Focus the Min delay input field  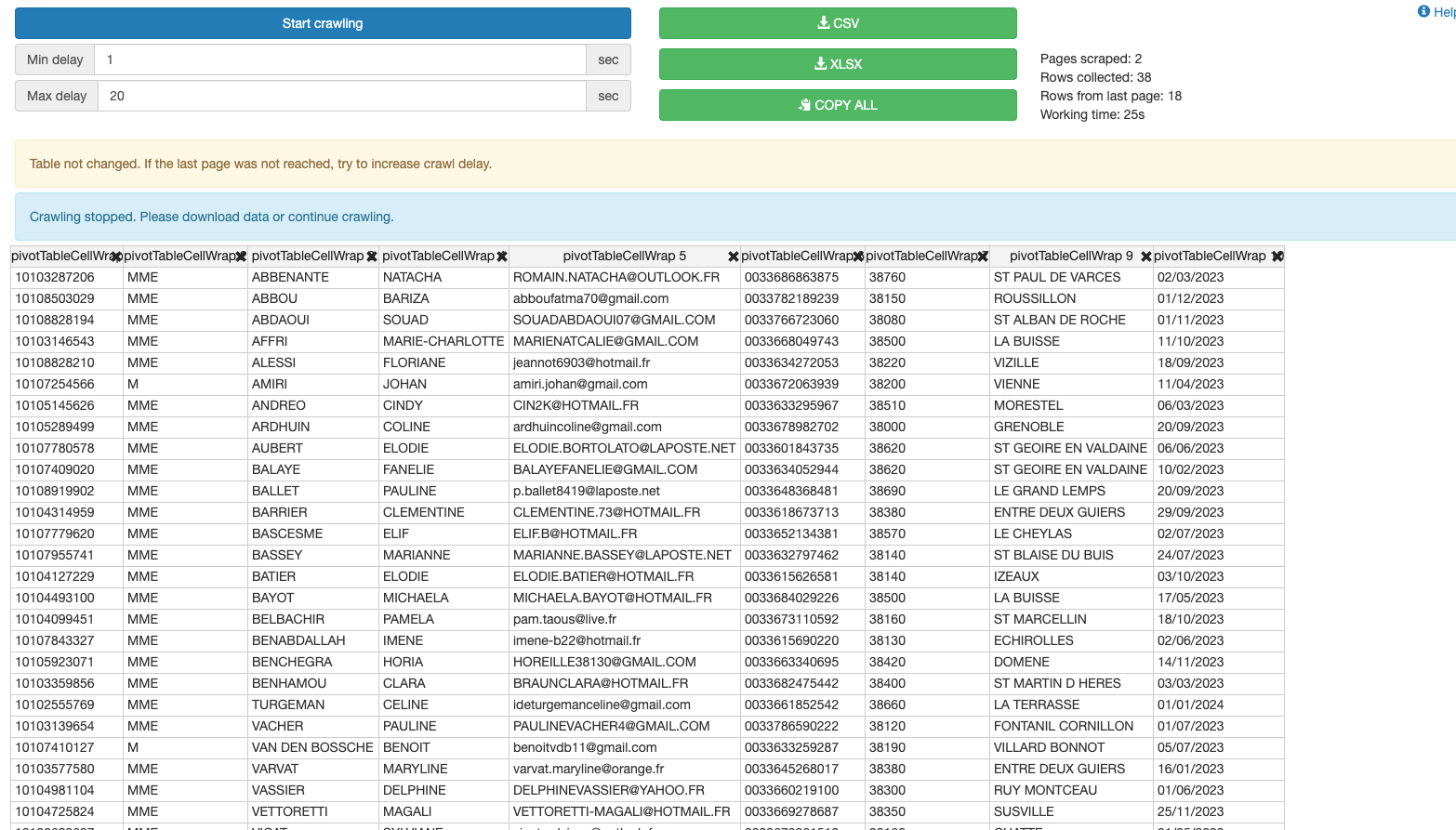[341, 59]
